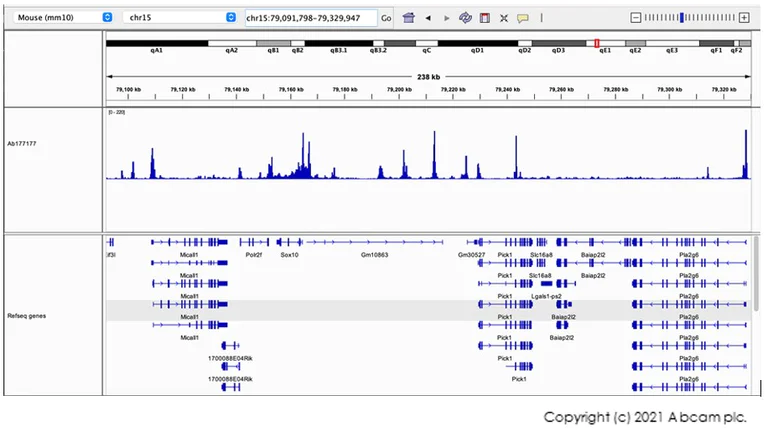Click the 79,320 kb ruler label
This screenshot has width=768, height=438.
[724, 90]
